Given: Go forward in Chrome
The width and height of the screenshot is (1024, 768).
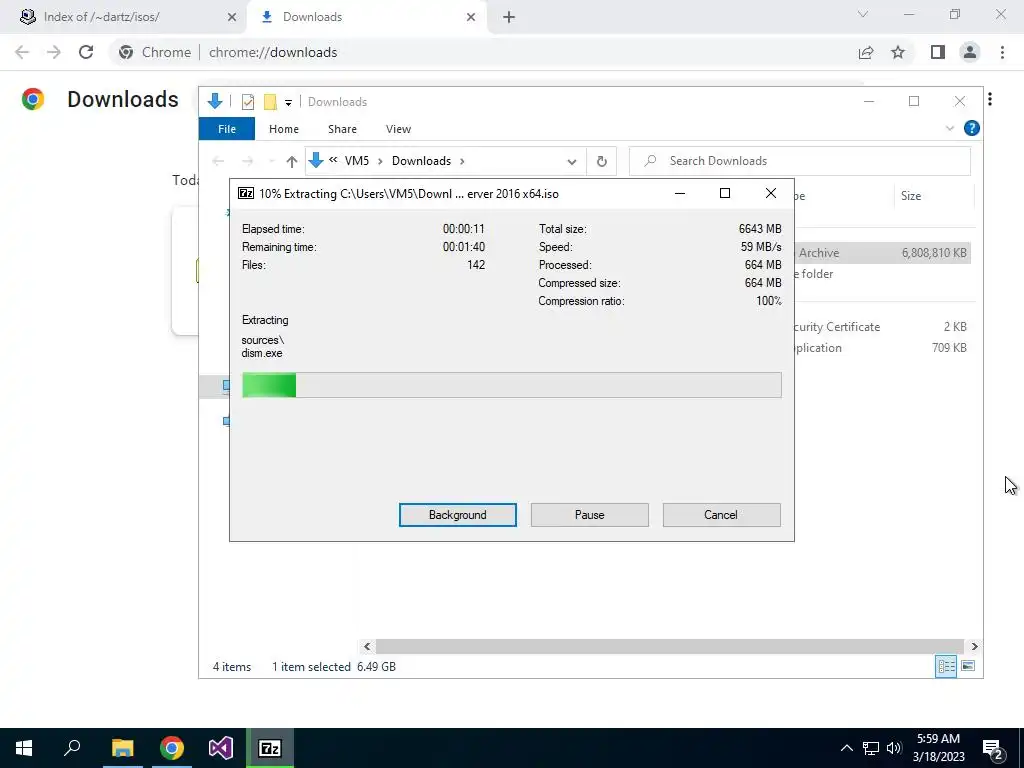Looking at the screenshot, I should (x=54, y=52).
